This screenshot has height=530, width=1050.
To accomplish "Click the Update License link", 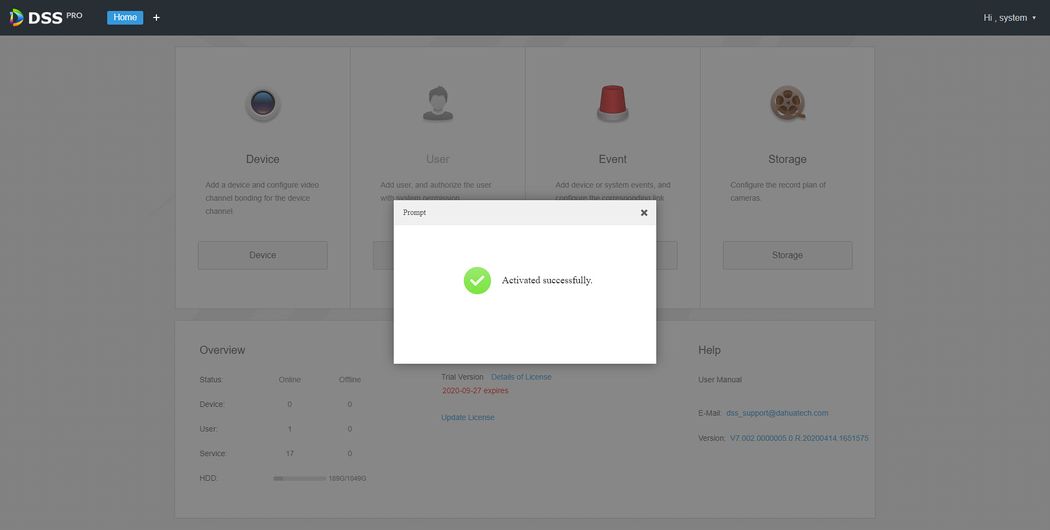I will (x=467, y=417).
